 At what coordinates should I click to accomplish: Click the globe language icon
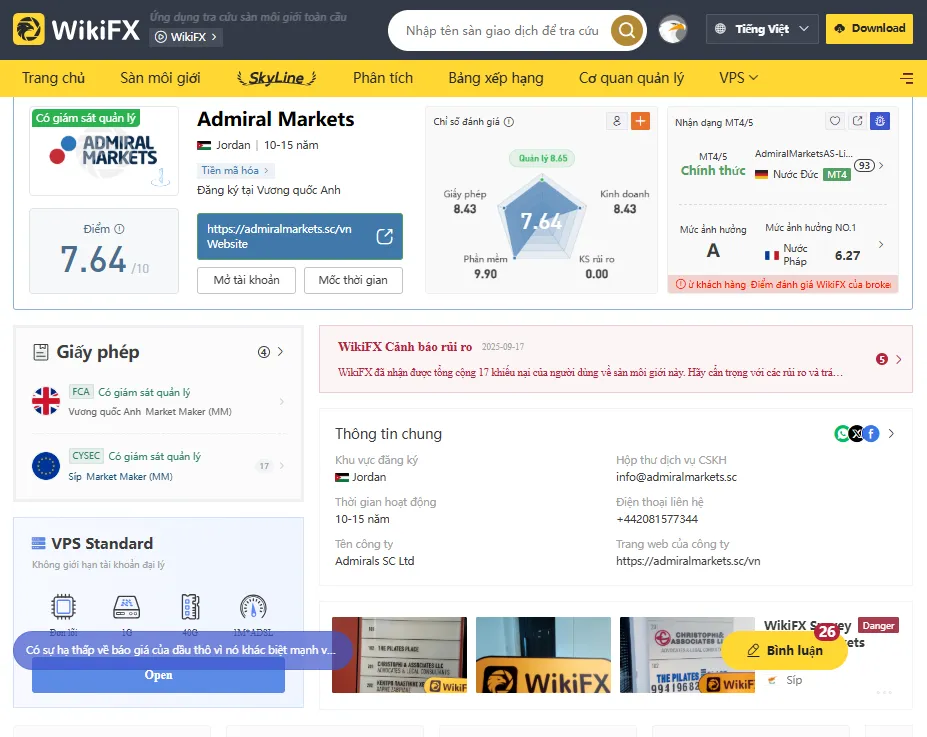click(x=720, y=28)
